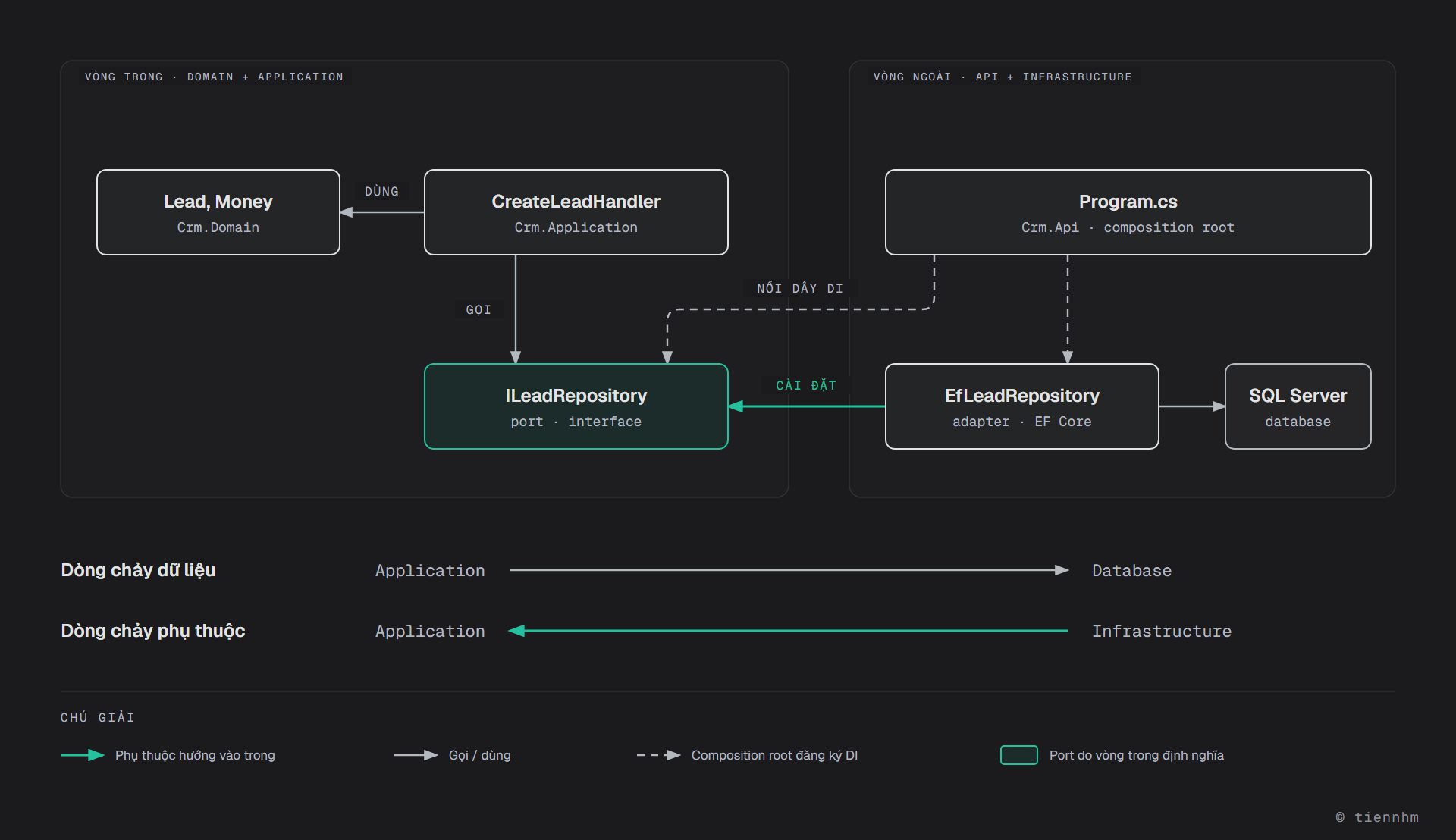This screenshot has width=1456, height=840.
Task: Click the adapter · EF Core subtitle
Action: [x=1022, y=422]
